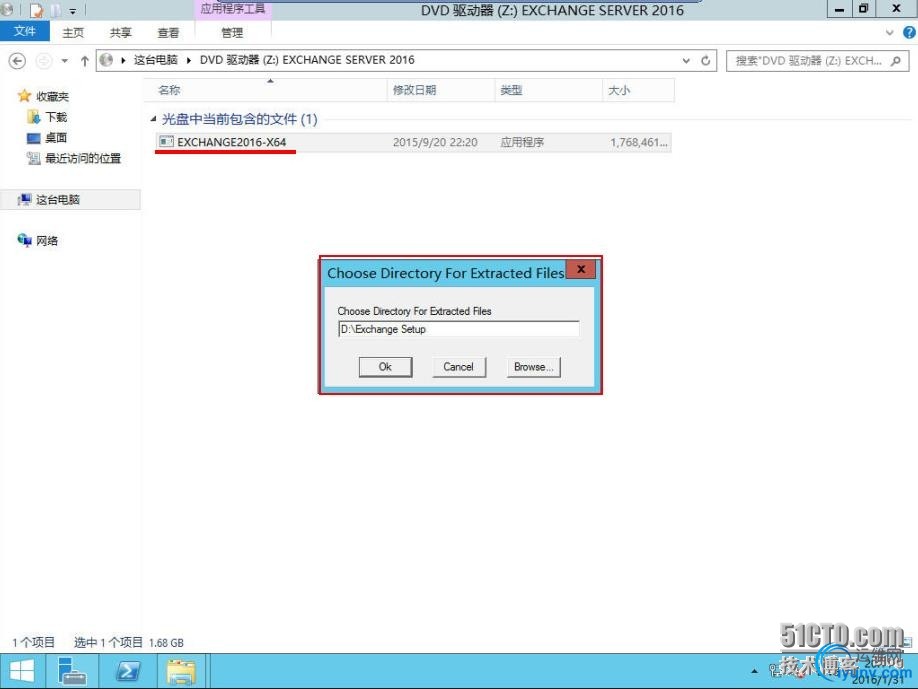Open File Explorer from taskbar
This screenshot has height=689, width=918.
pyautogui.click(x=181, y=671)
